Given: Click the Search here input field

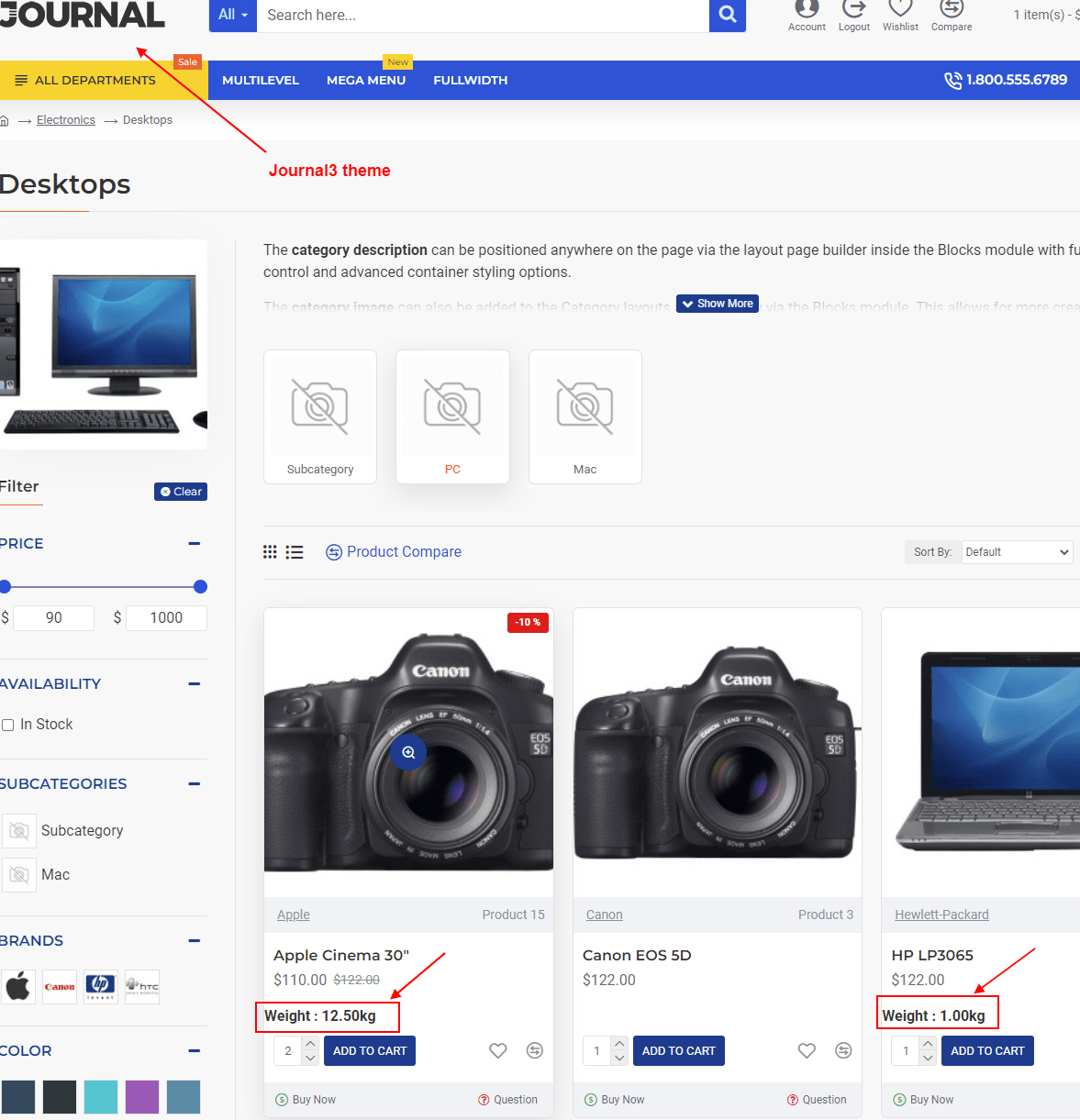Looking at the screenshot, I should tap(483, 16).
